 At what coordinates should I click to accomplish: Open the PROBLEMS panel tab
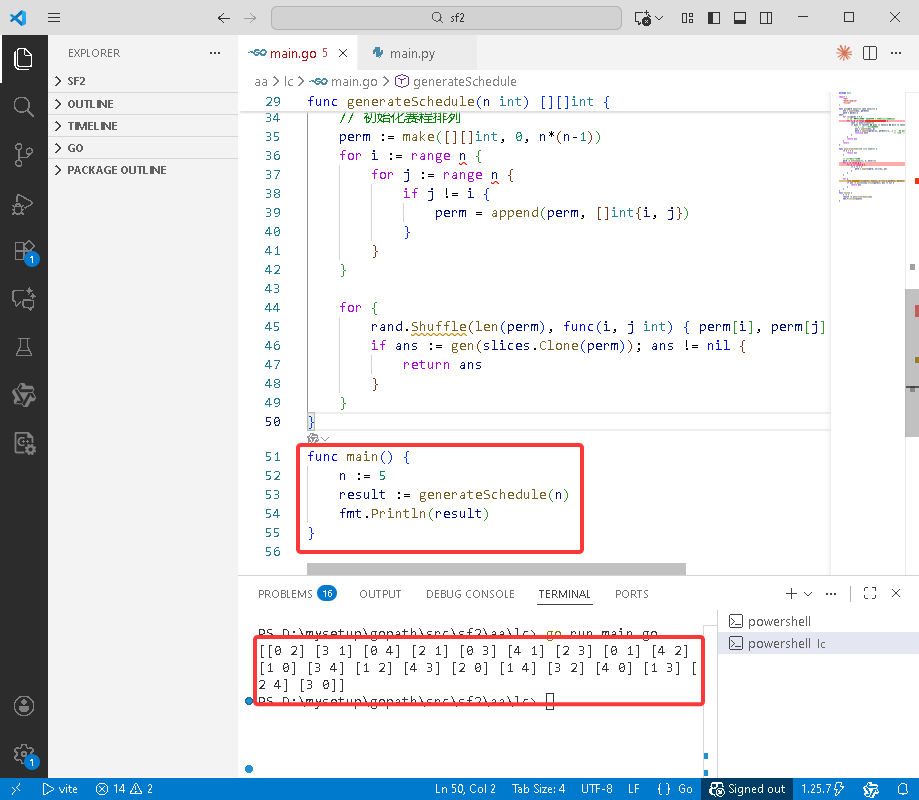pos(297,594)
